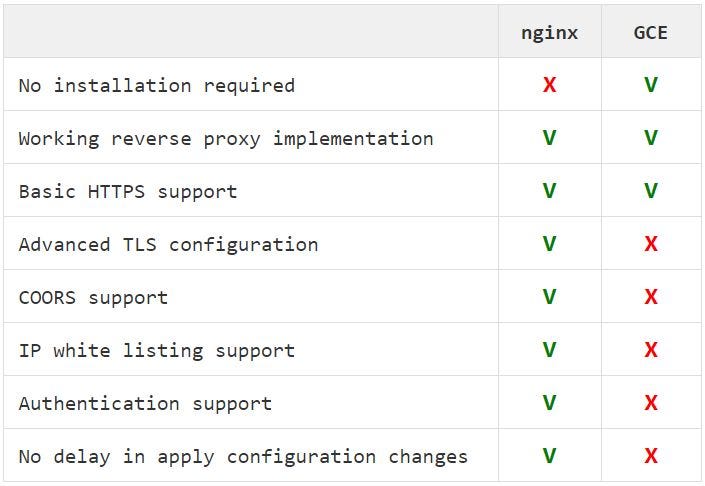
Task: Click GCE check for Working reverse proxy
Action: point(651,138)
